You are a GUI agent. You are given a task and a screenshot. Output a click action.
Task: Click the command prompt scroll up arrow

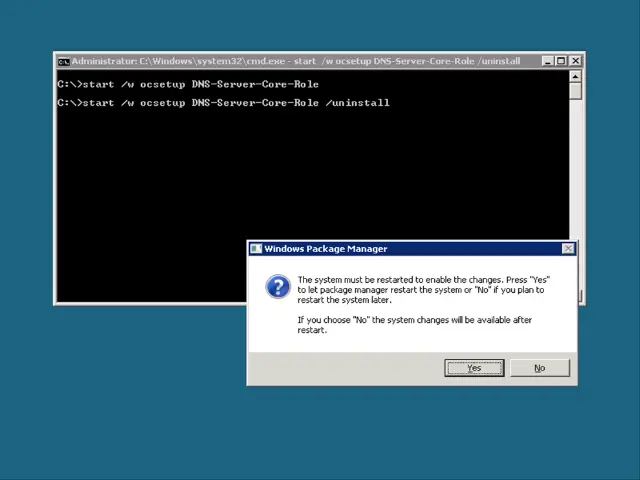point(575,76)
